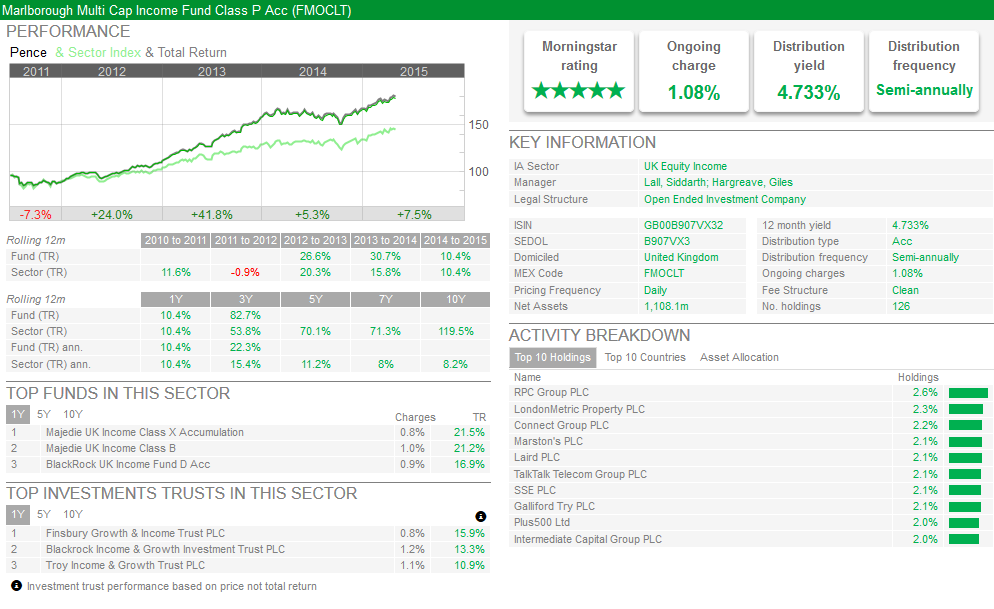Image resolution: width=994 pixels, height=609 pixels.
Task: Click the Connect Group PLC holding name
Action: click(561, 425)
